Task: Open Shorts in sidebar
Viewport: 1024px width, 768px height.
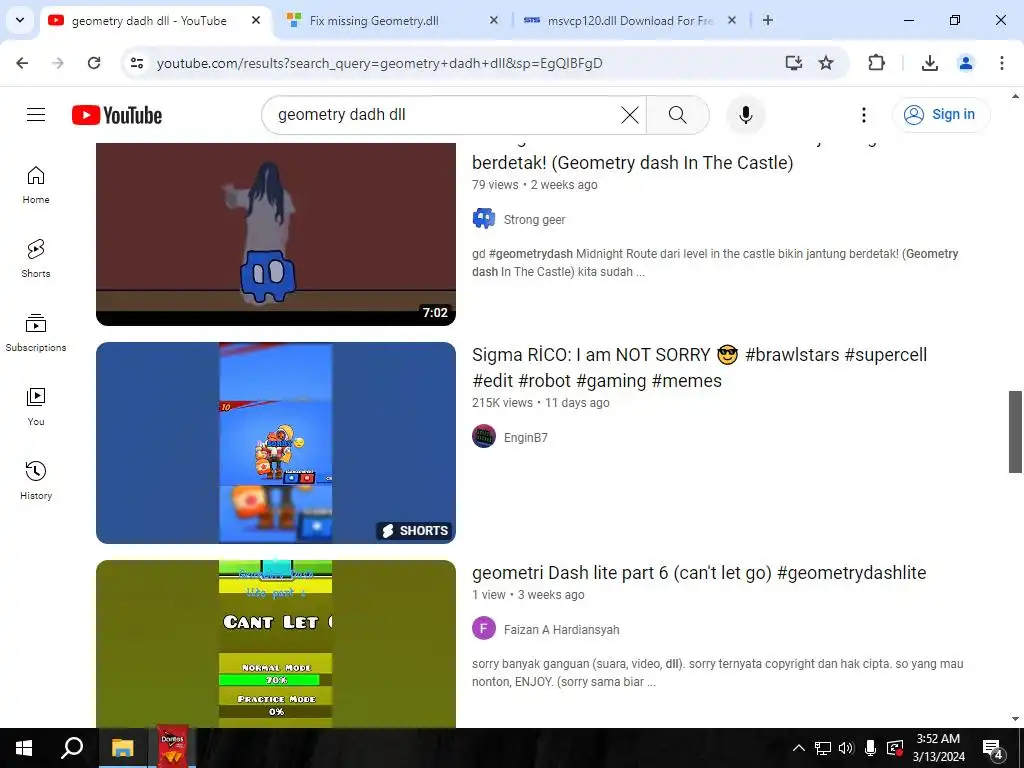Action: 36,259
